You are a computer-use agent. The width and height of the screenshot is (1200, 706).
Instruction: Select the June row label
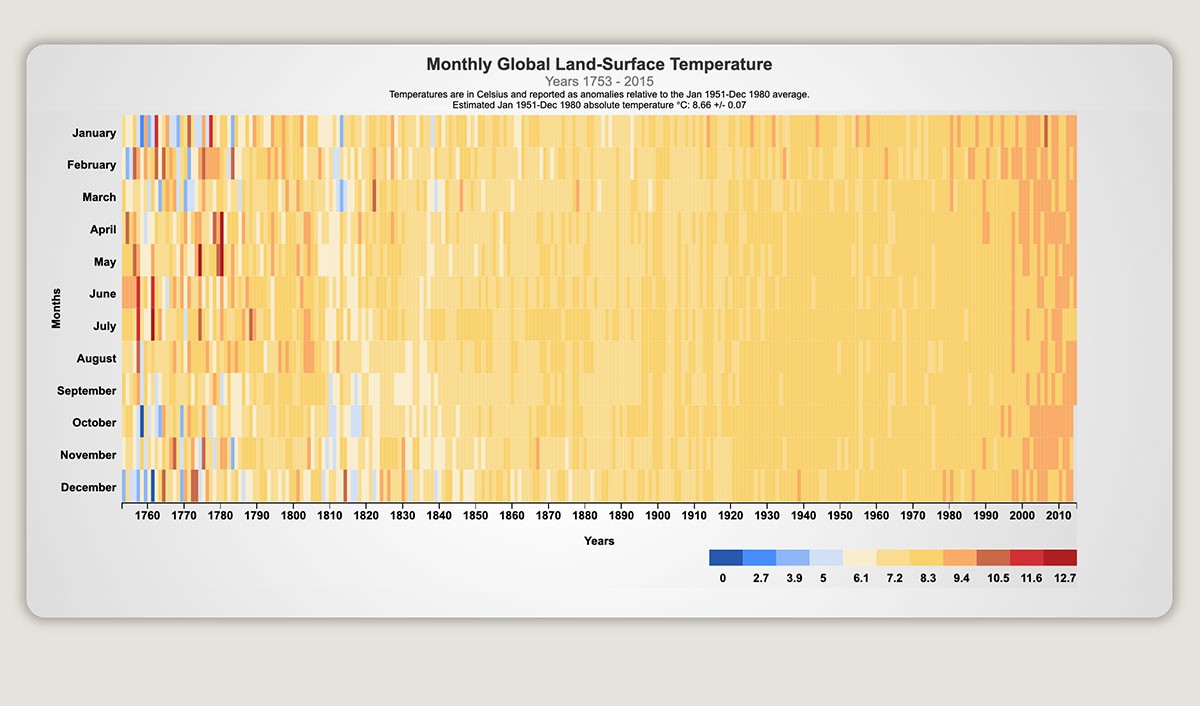click(103, 294)
